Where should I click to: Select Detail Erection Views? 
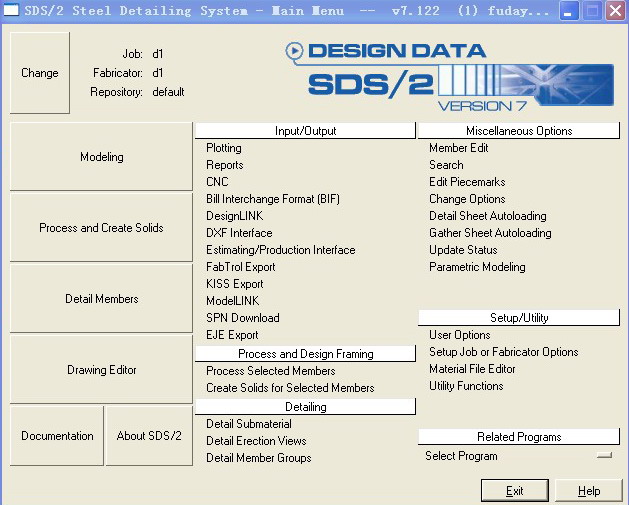pos(256,441)
